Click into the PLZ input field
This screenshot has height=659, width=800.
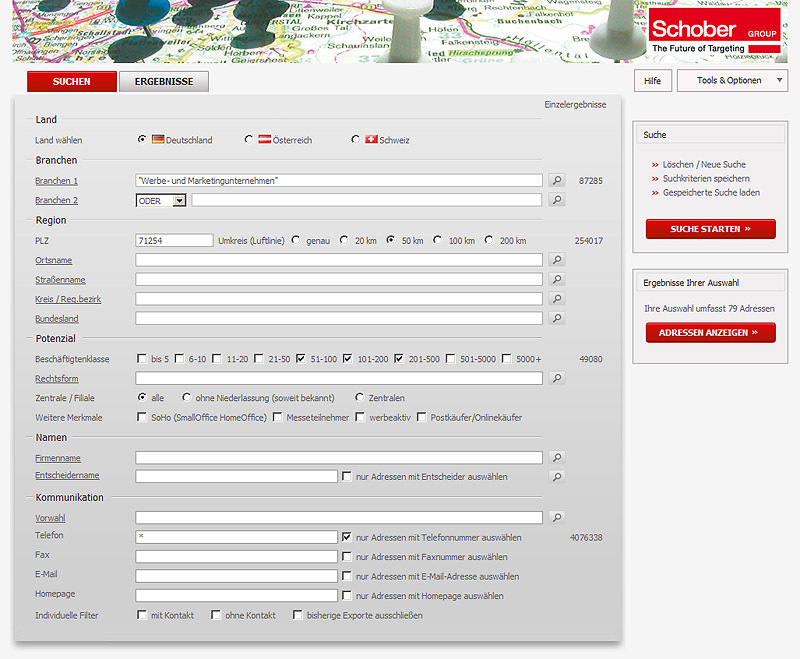[x=174, y=240]
